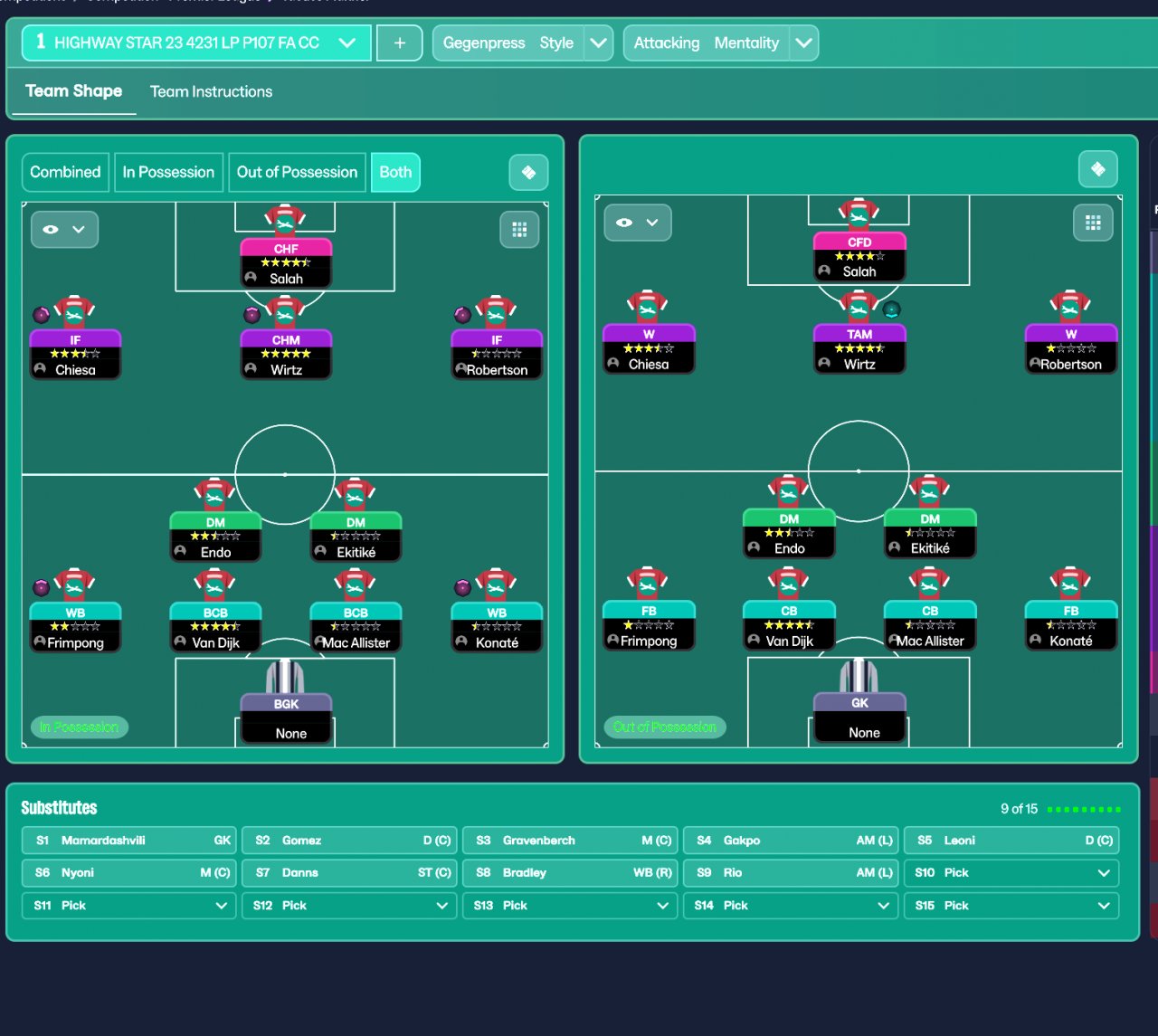Click Robertson's shirt icon above the W role

1070,307
